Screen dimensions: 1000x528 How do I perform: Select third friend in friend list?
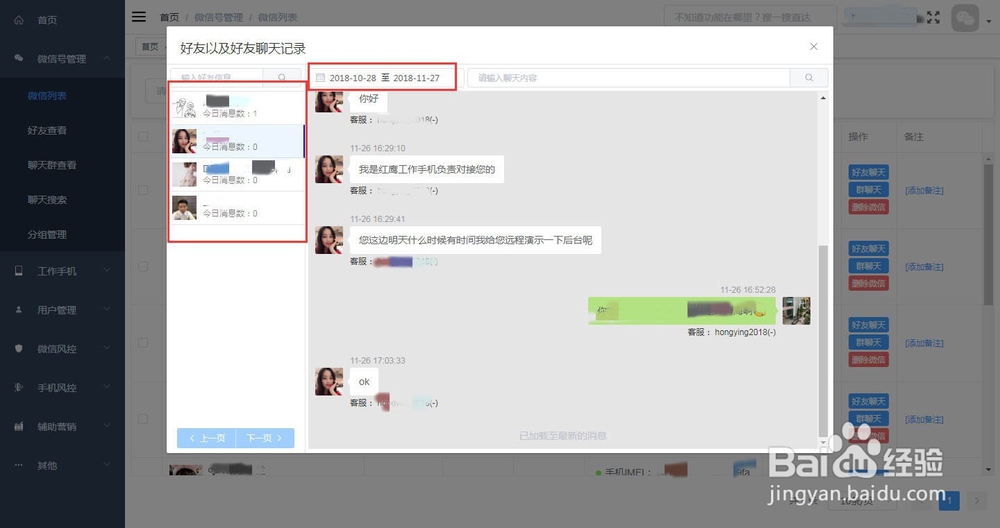coord(237,174)
